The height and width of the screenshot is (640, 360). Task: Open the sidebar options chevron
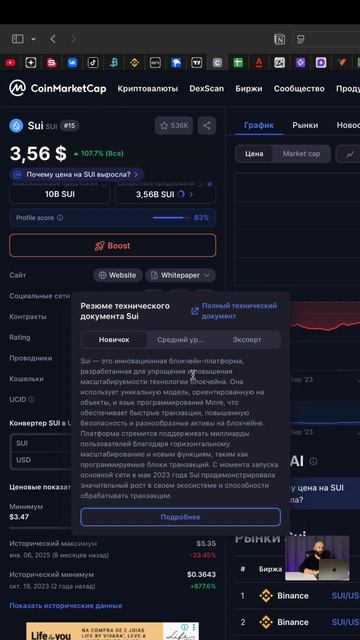33,39
